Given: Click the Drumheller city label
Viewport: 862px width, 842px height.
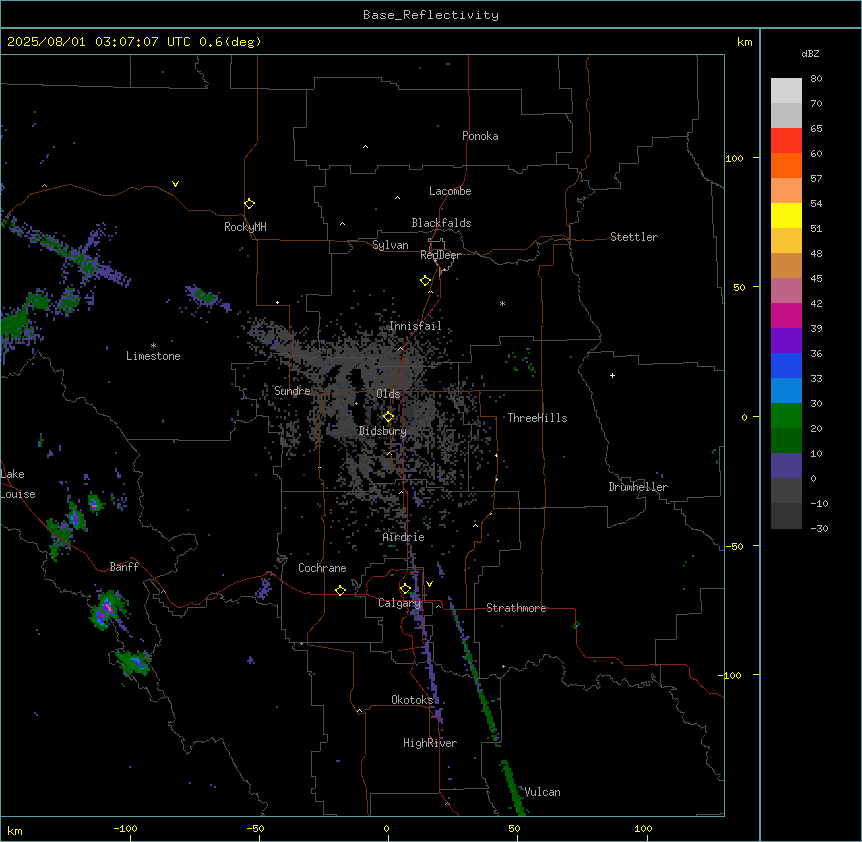Looking at the screenshot, I should point(638,487).
